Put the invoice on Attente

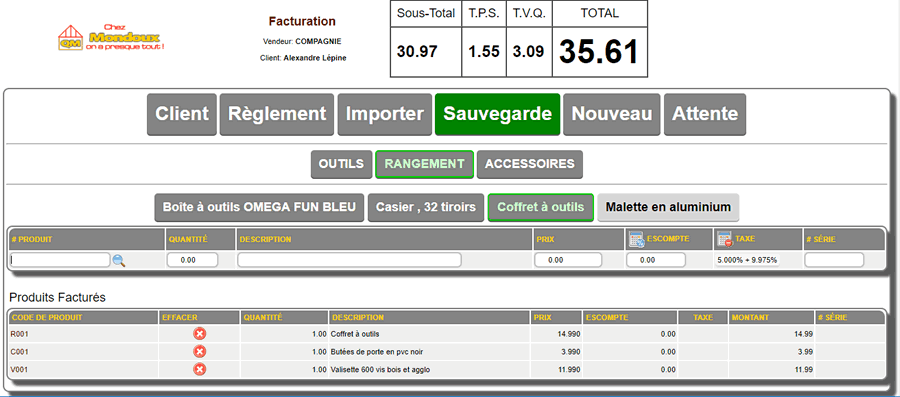tap(705, 114)
